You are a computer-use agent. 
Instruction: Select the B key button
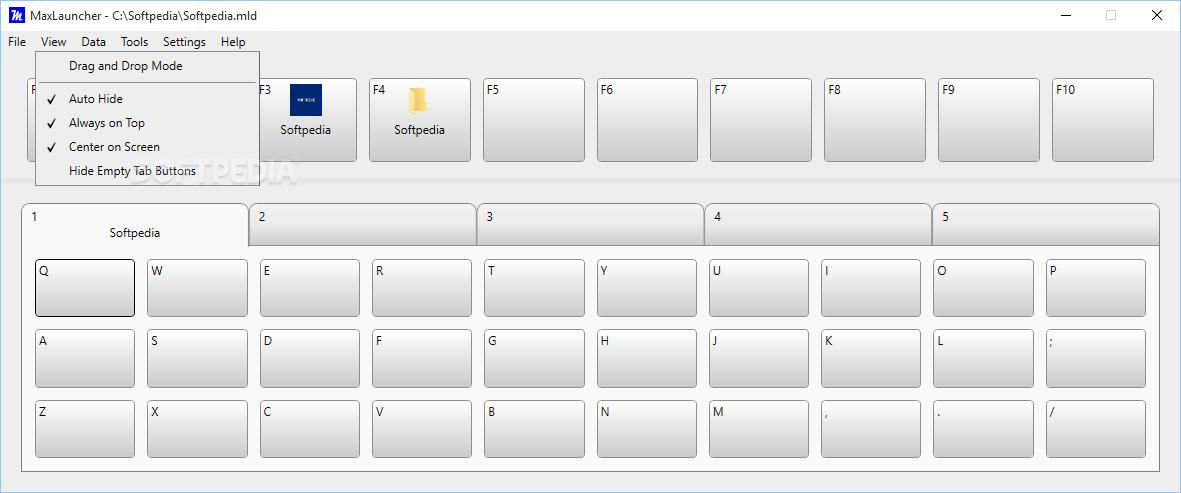(x=534, y=429)
